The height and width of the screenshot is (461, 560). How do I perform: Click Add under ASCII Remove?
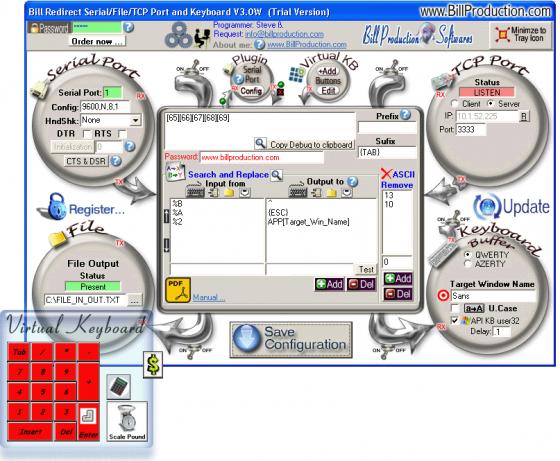tap(398, 278)
